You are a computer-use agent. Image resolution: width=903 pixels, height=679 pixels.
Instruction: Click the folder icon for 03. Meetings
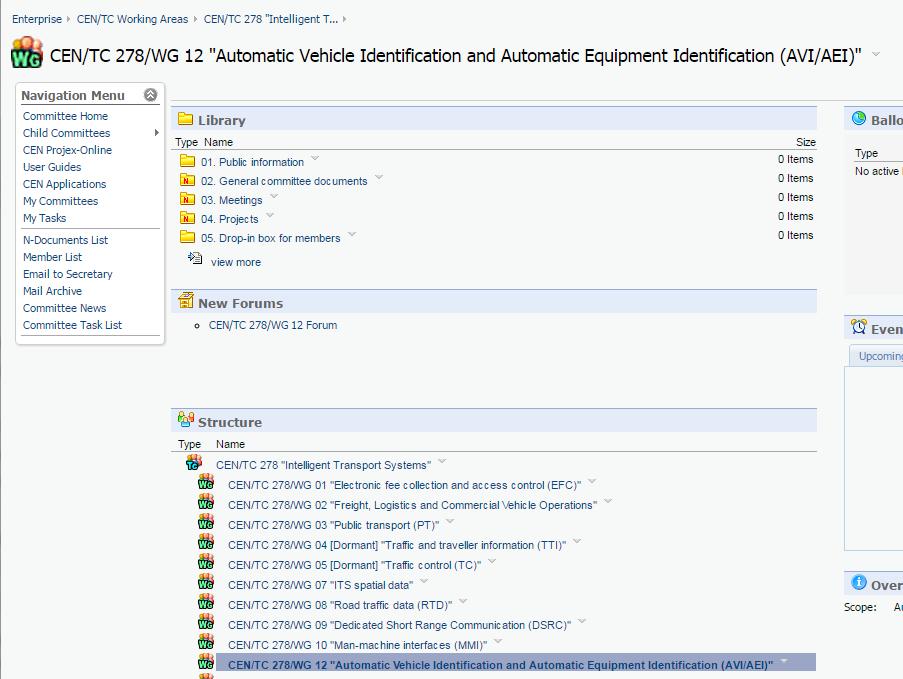coord(187,199)
